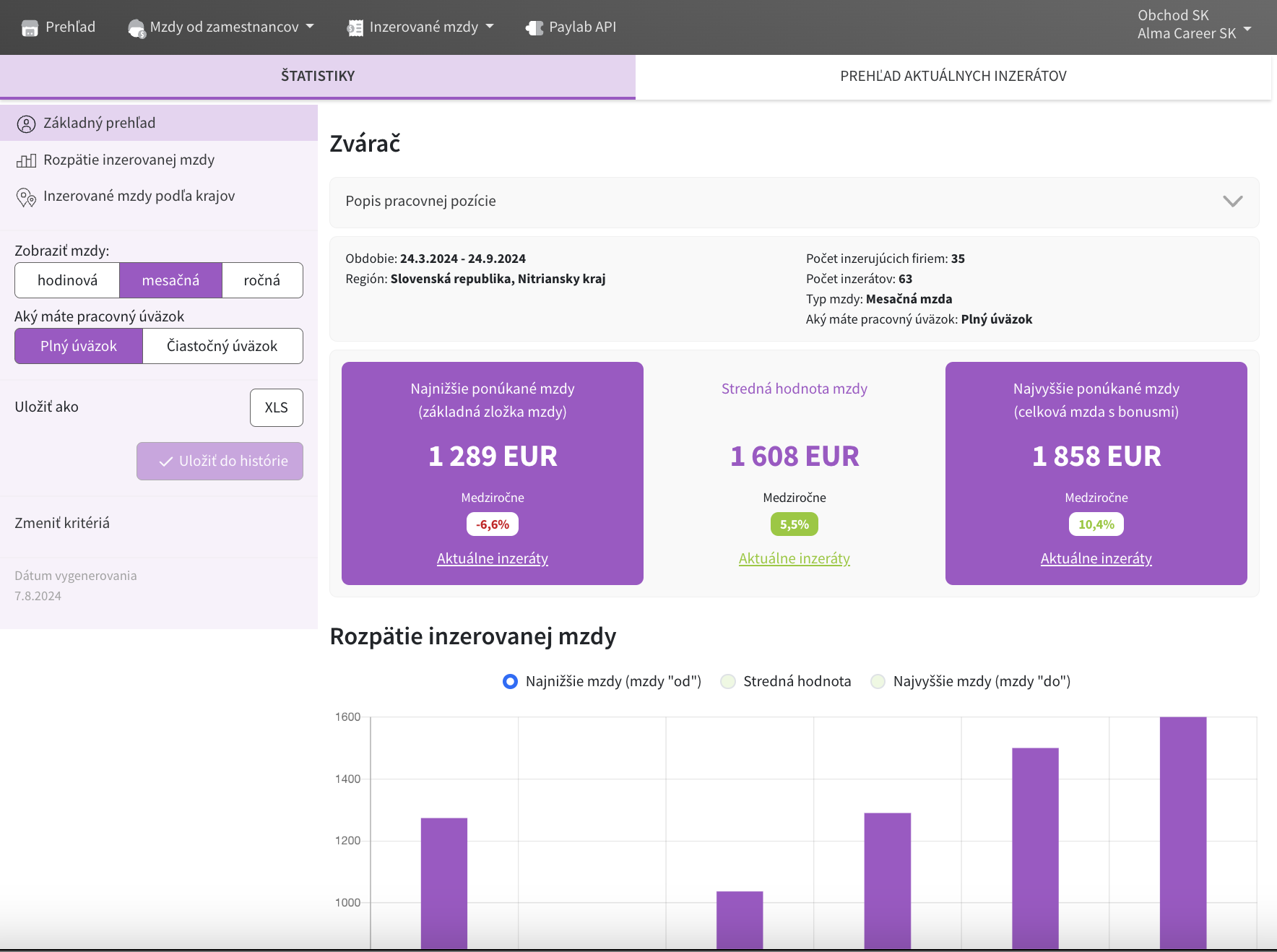Show ročná wage
This screenshot has height=952, width=1277.
click(262, 280)
